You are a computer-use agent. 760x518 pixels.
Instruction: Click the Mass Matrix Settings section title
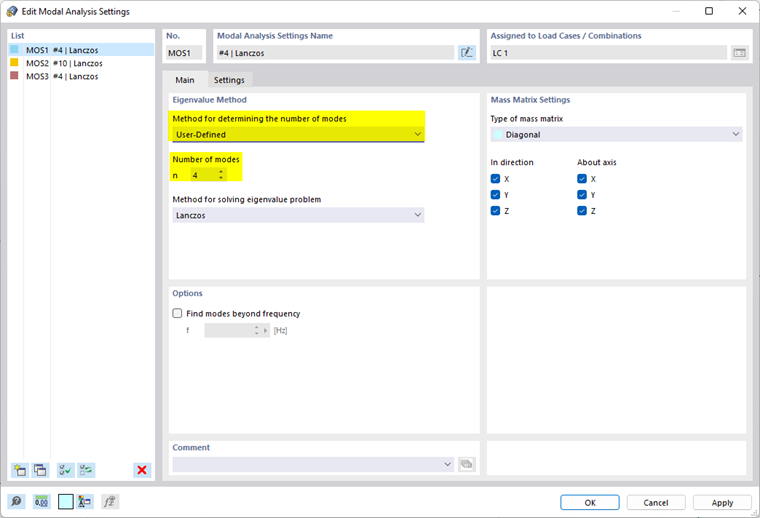[x=530, y=100]
